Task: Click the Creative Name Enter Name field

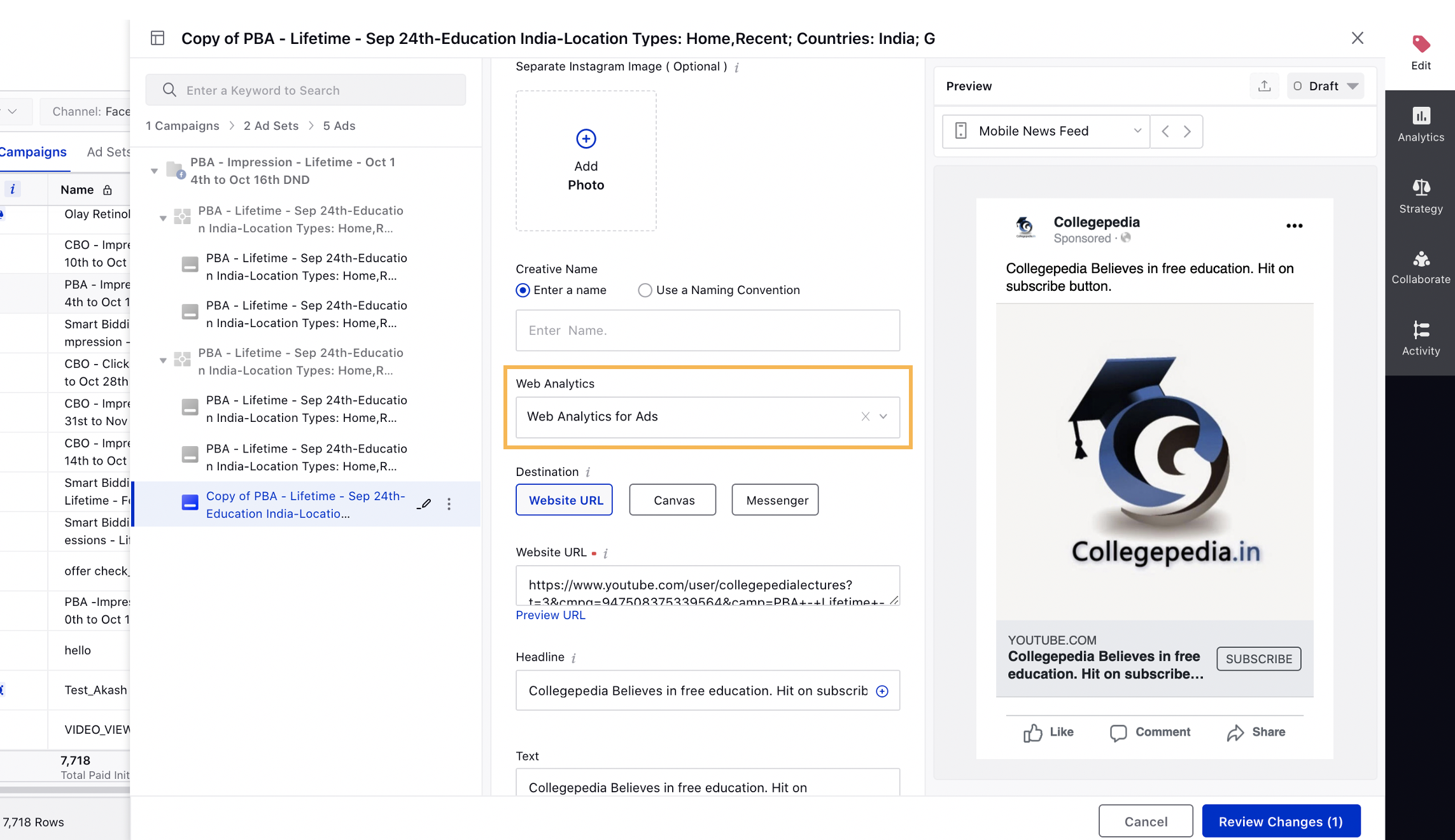Action: (708, 331)
